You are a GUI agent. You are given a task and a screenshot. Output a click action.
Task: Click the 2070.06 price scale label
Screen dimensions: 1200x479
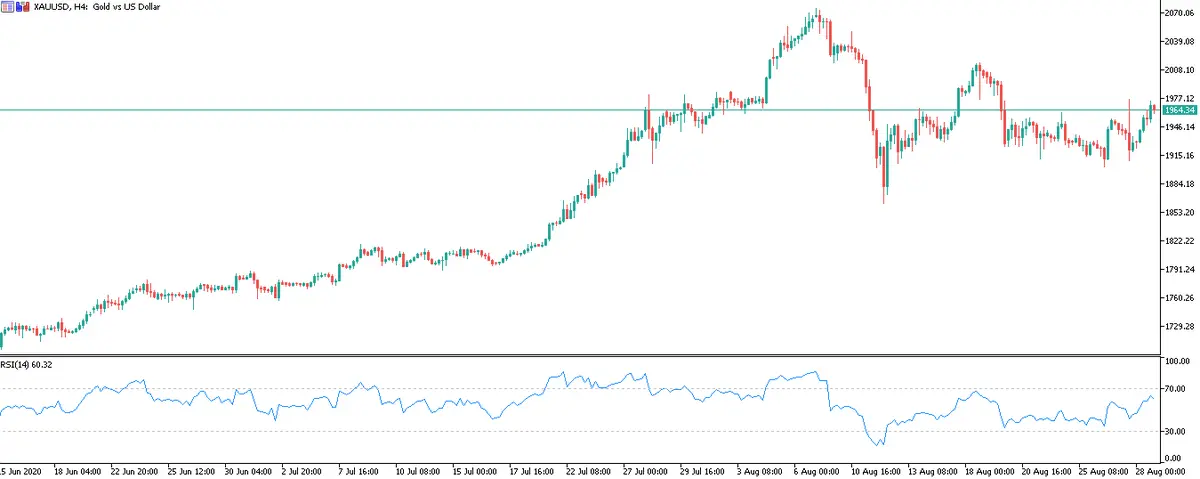click(x=1179, y=13)
